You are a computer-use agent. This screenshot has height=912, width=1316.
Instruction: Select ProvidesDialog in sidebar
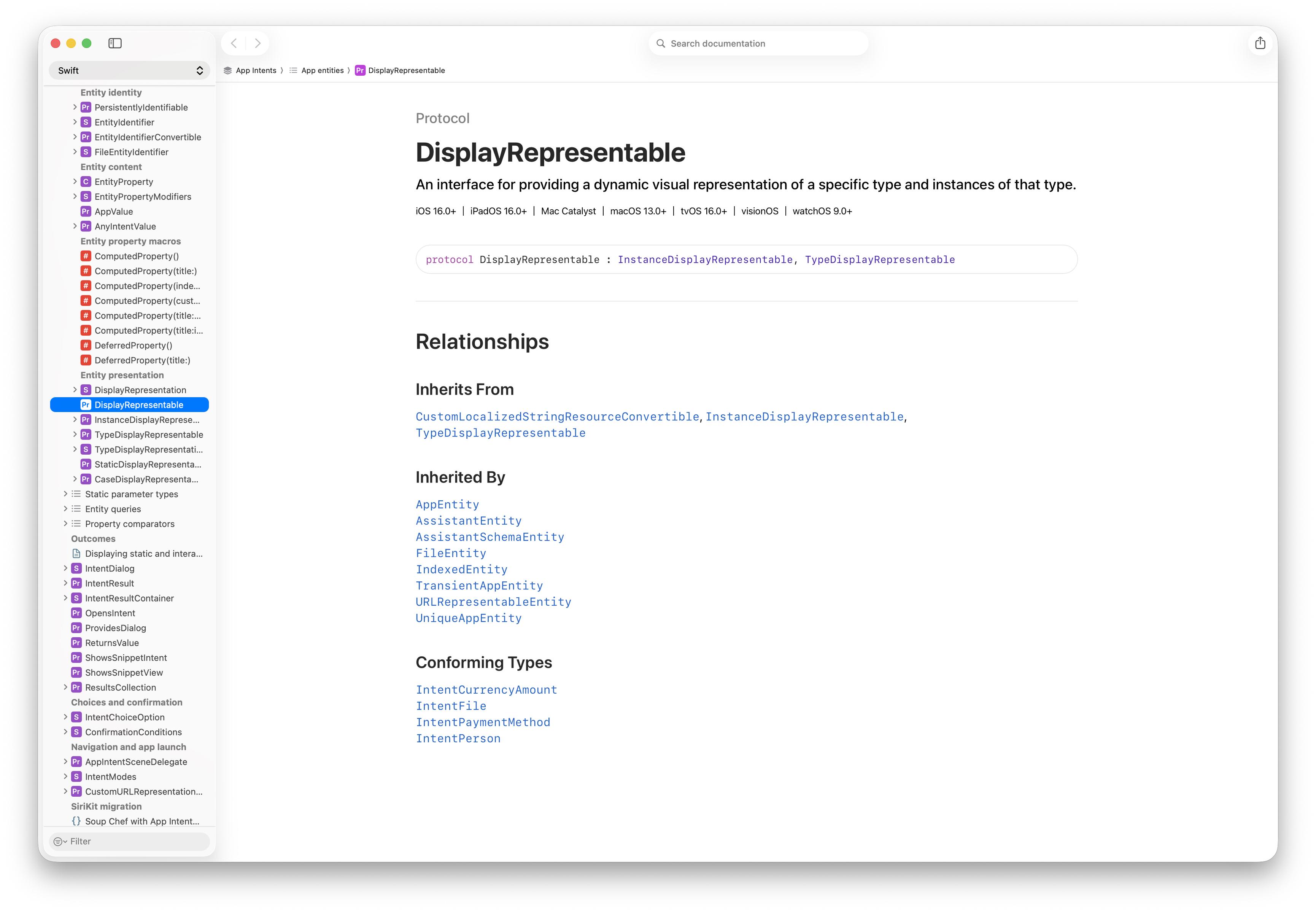pos(115,628)
